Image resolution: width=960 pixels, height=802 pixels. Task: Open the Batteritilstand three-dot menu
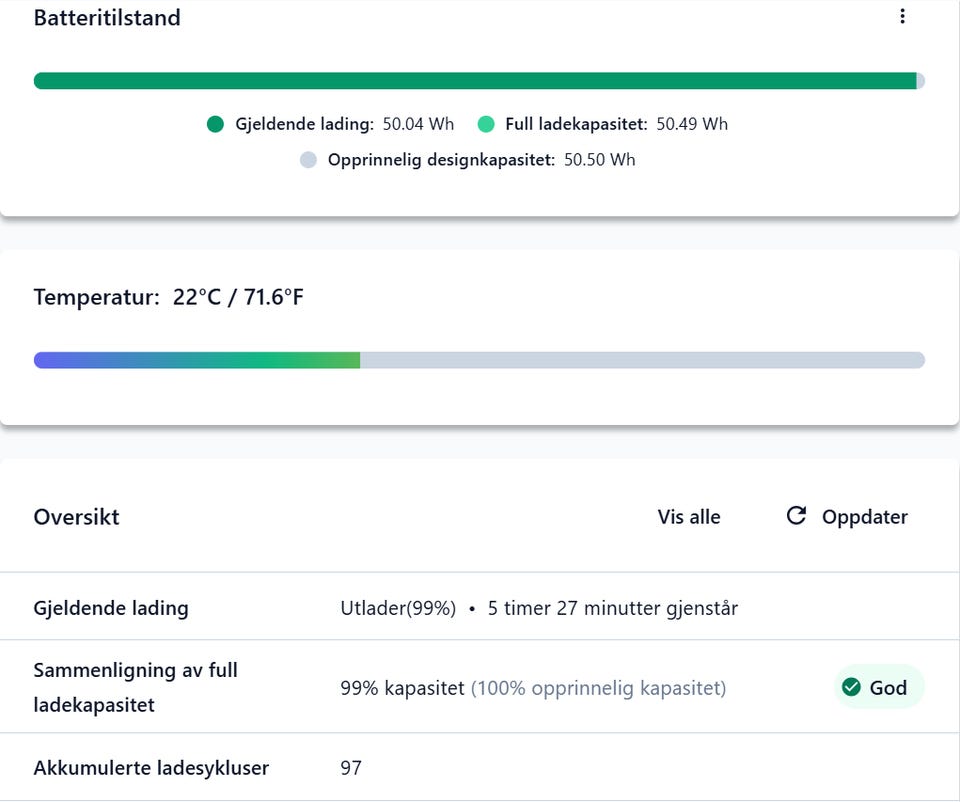902,16
